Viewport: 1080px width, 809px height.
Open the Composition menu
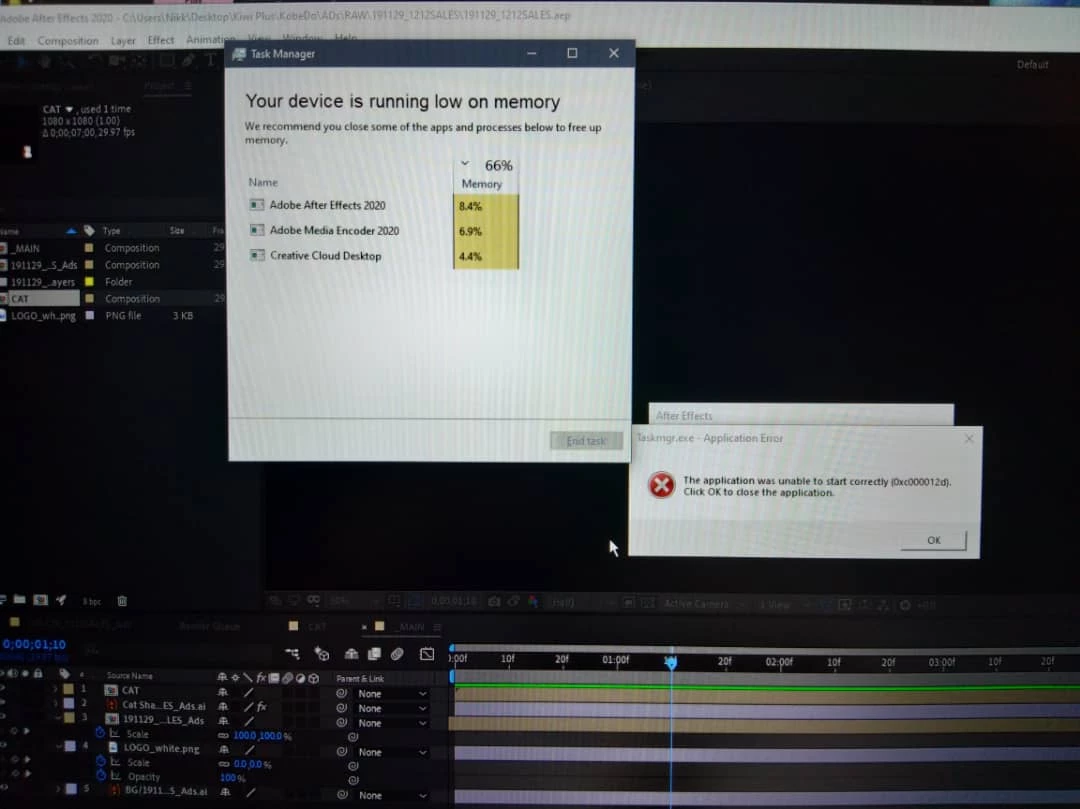(68, 41)
